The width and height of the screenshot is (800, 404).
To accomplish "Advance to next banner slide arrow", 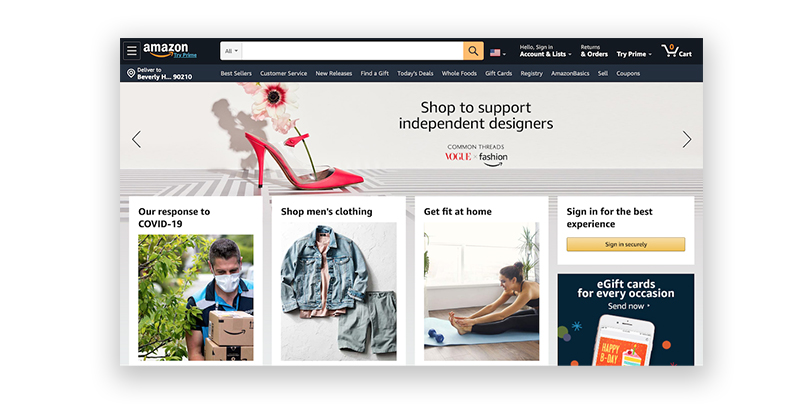I will coord(687,139).
